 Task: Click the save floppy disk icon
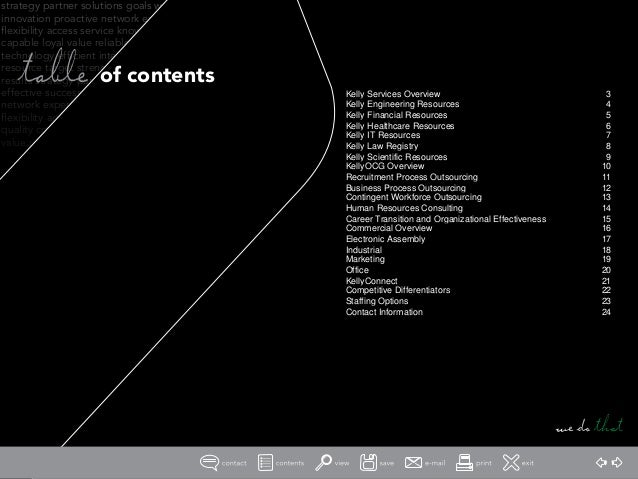368,463
